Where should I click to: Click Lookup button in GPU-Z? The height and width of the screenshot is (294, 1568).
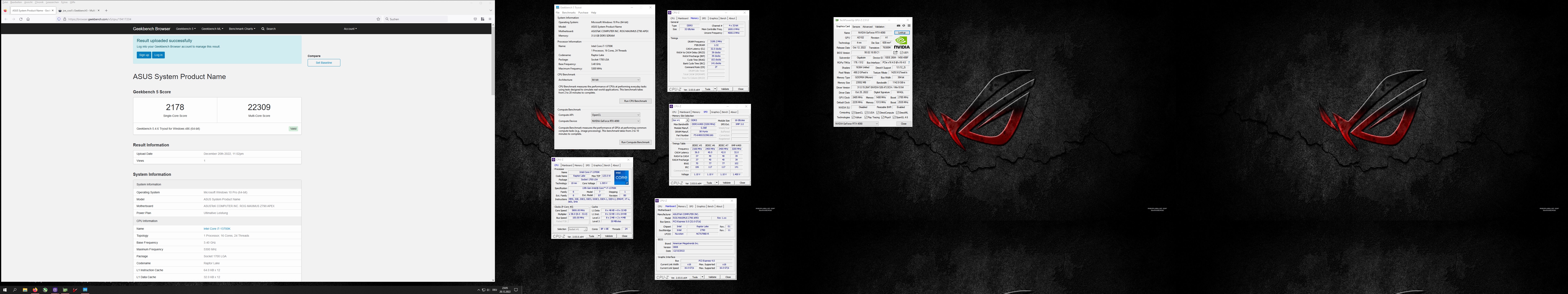coord(902,33)
